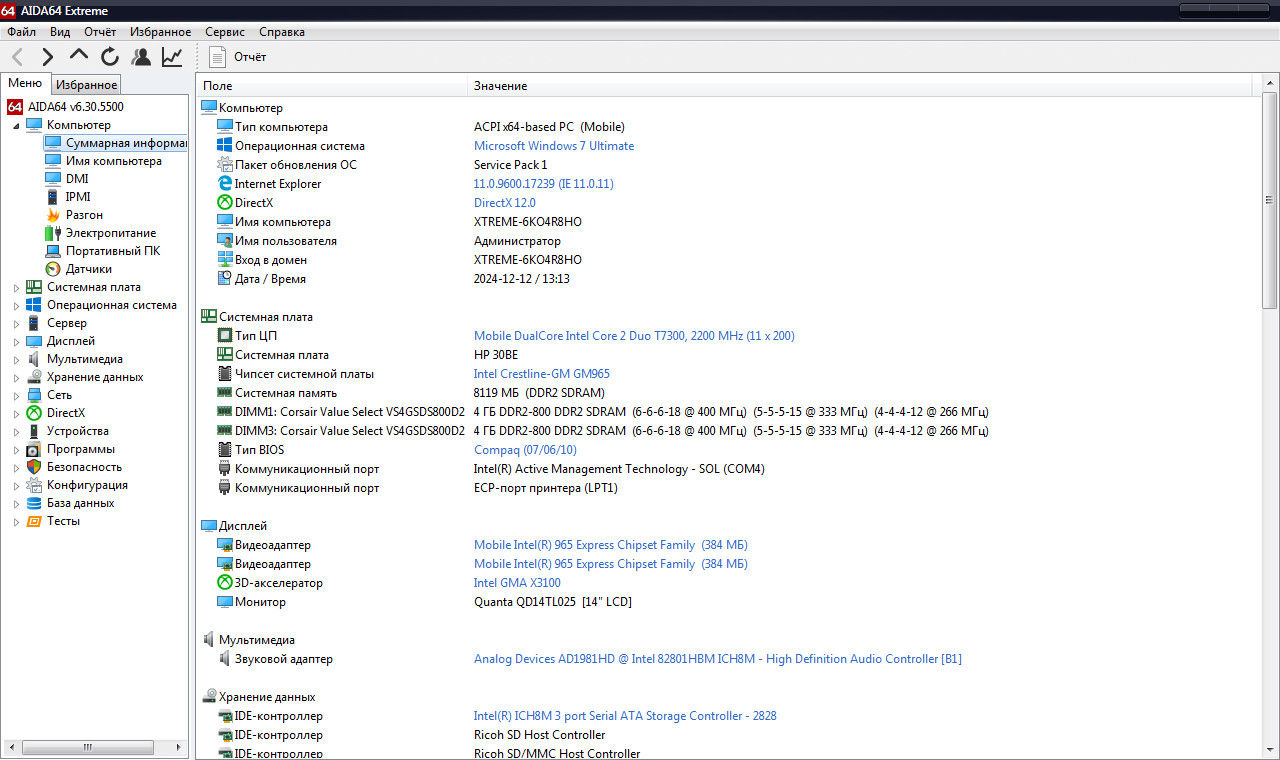Open the Intel GMA X3100 link
The height and width of the screenshot is (760, 1280).
(x=517, y=583)
